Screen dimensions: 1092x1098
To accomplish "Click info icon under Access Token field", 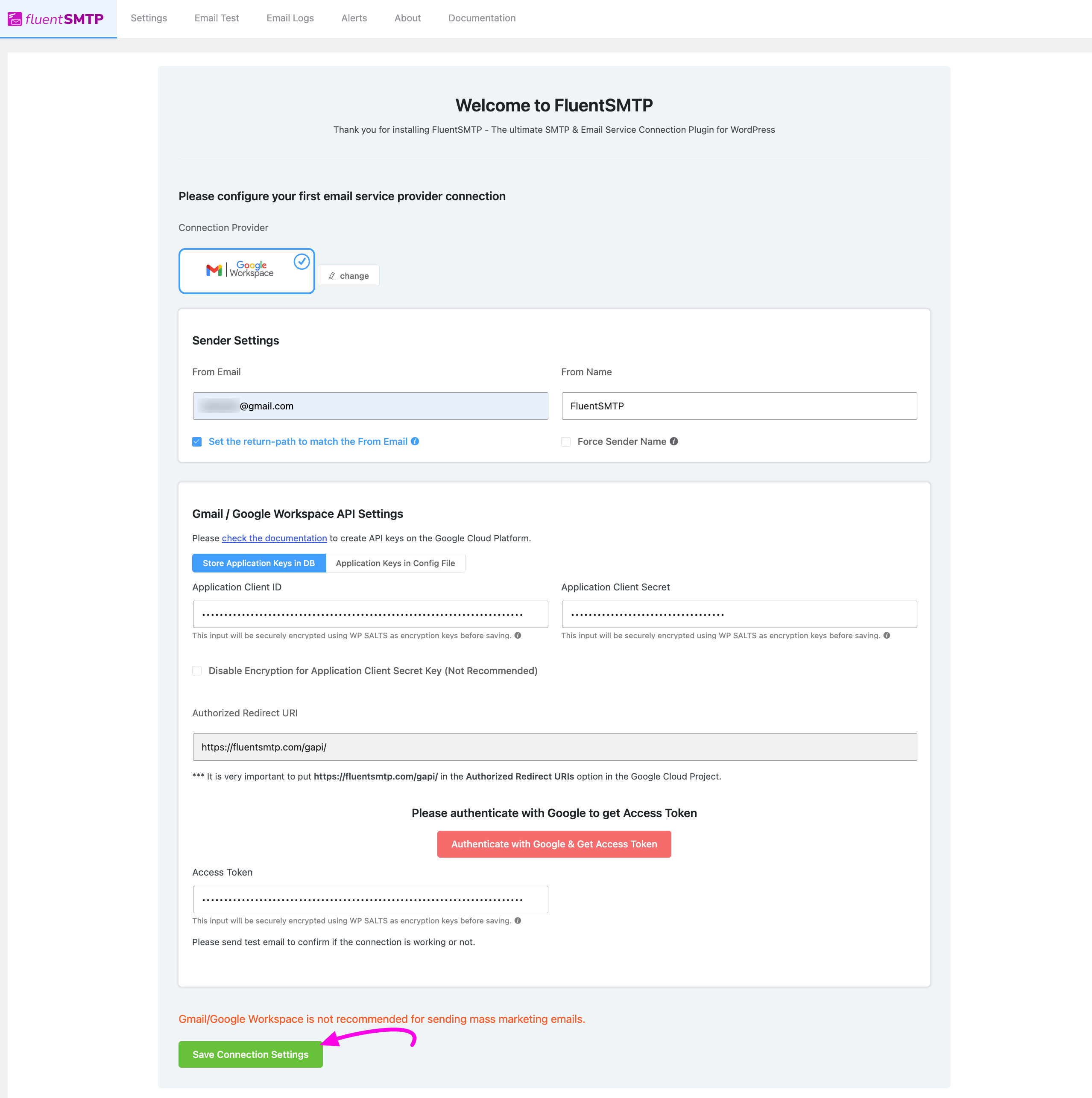I will click(x=518, y=921).
